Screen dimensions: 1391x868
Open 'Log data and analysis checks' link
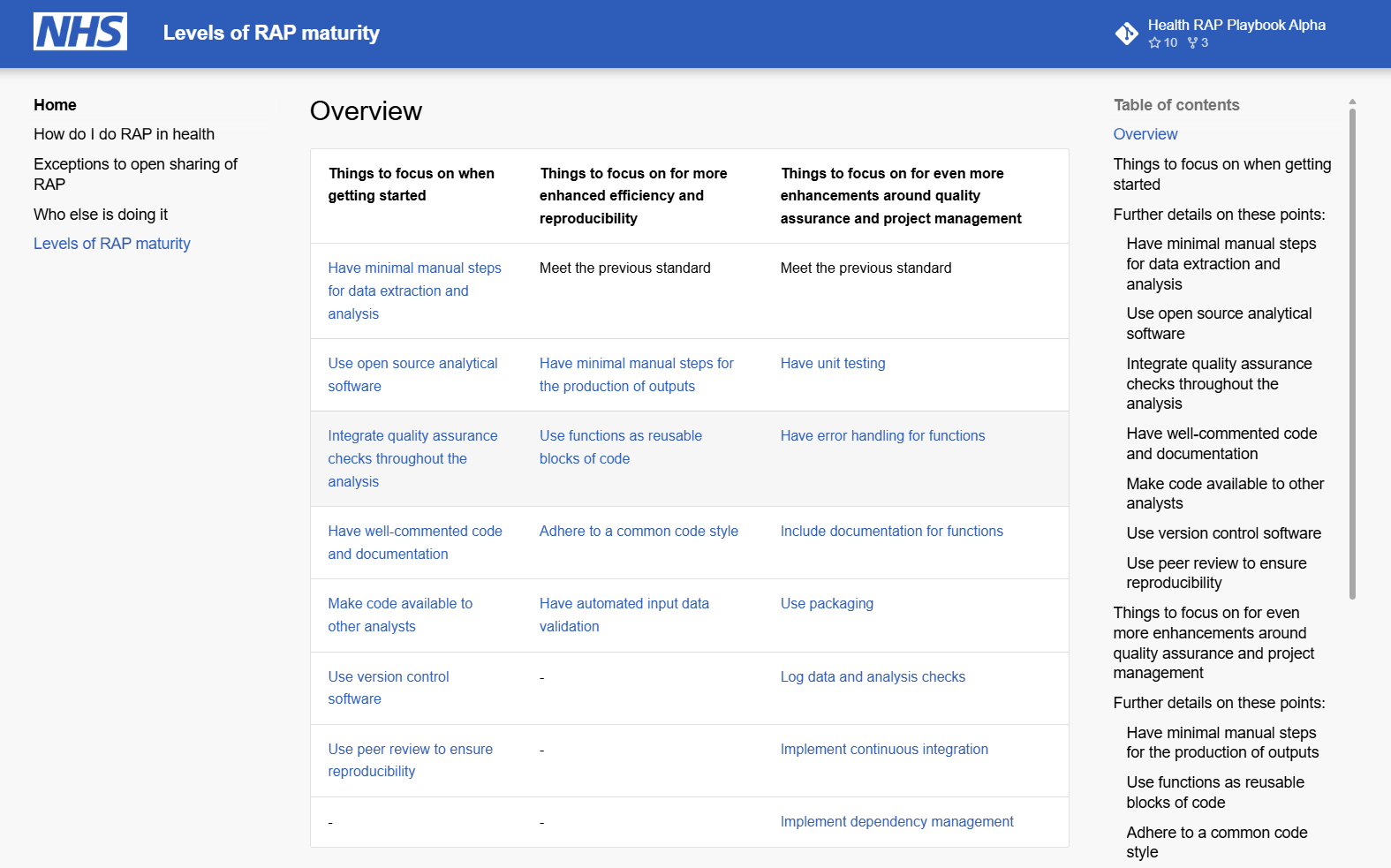click(873, 676)
